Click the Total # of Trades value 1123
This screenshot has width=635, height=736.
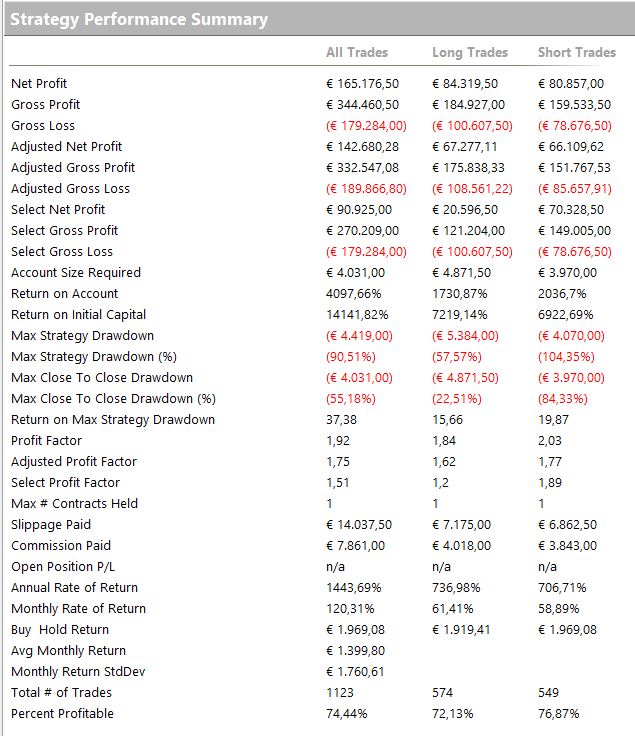[340, 693]
